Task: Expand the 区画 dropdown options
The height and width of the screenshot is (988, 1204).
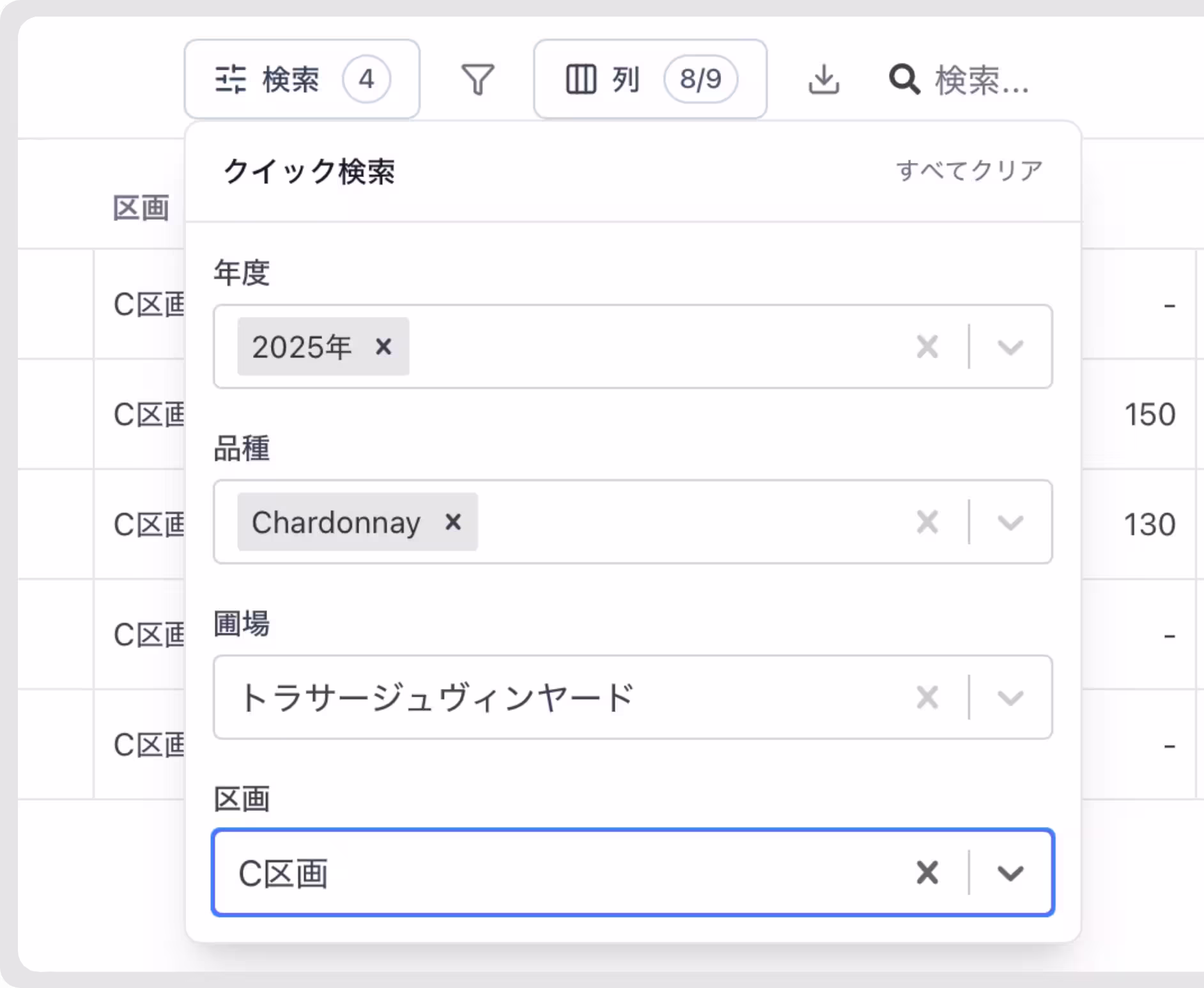Action: (x=1008, y=873)
